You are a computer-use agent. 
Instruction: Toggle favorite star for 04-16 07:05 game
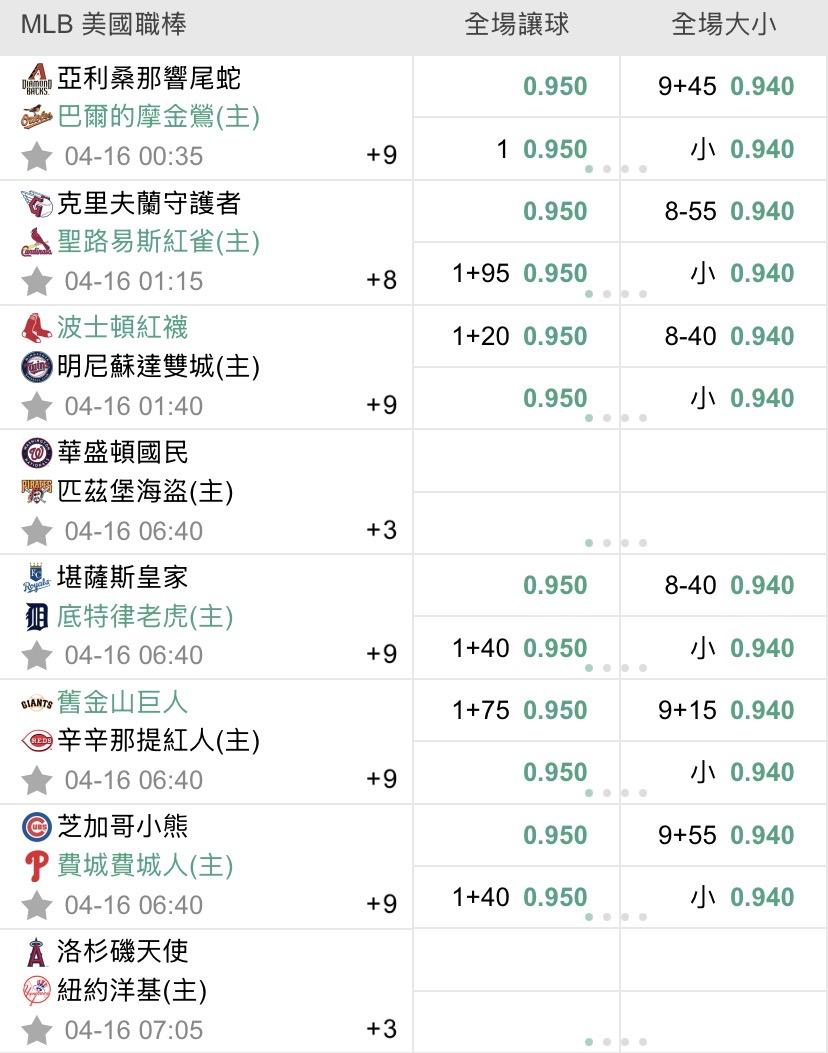[37, 1029]
